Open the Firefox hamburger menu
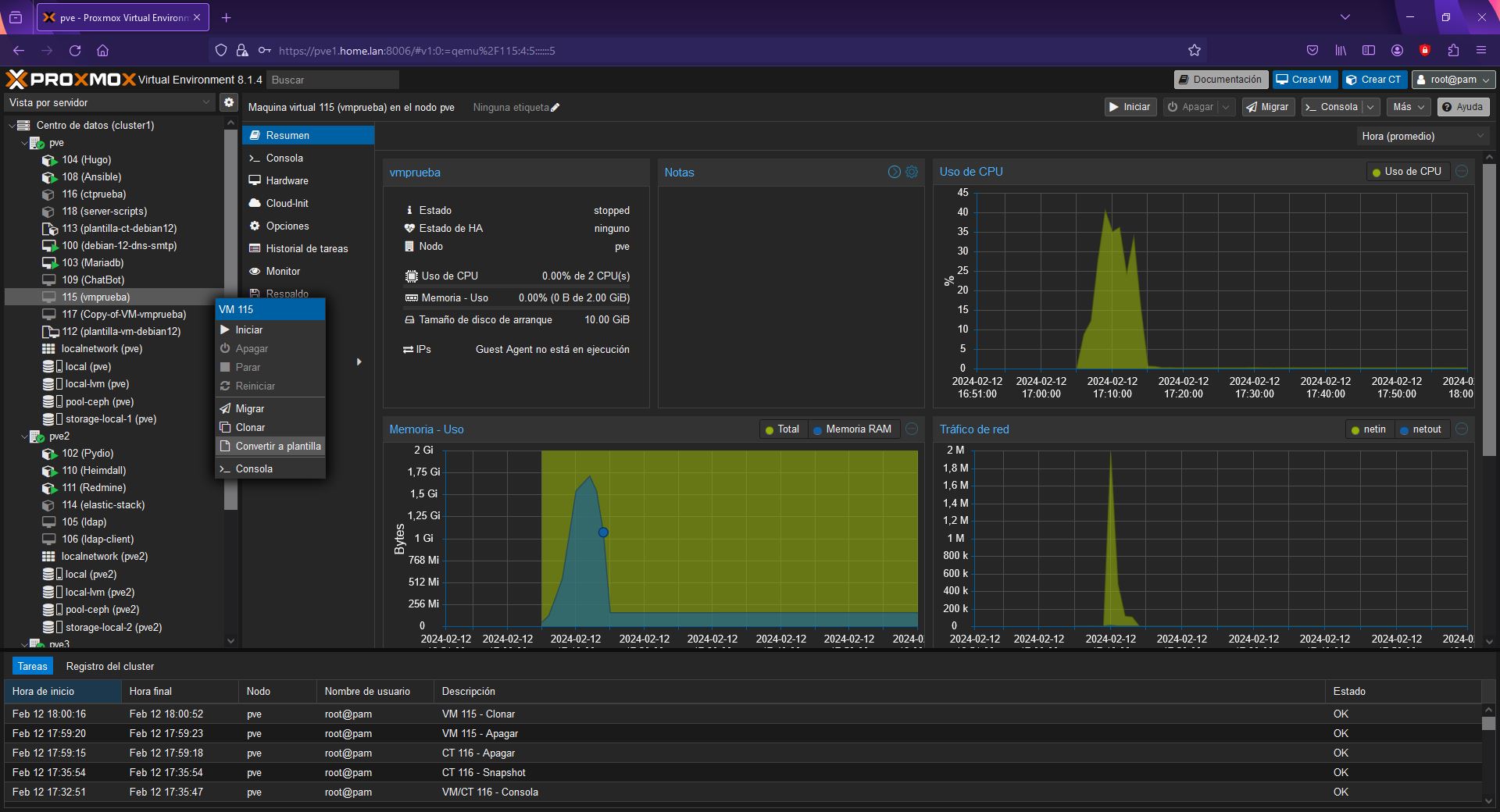1500x812 pixels. [1480, 51]
